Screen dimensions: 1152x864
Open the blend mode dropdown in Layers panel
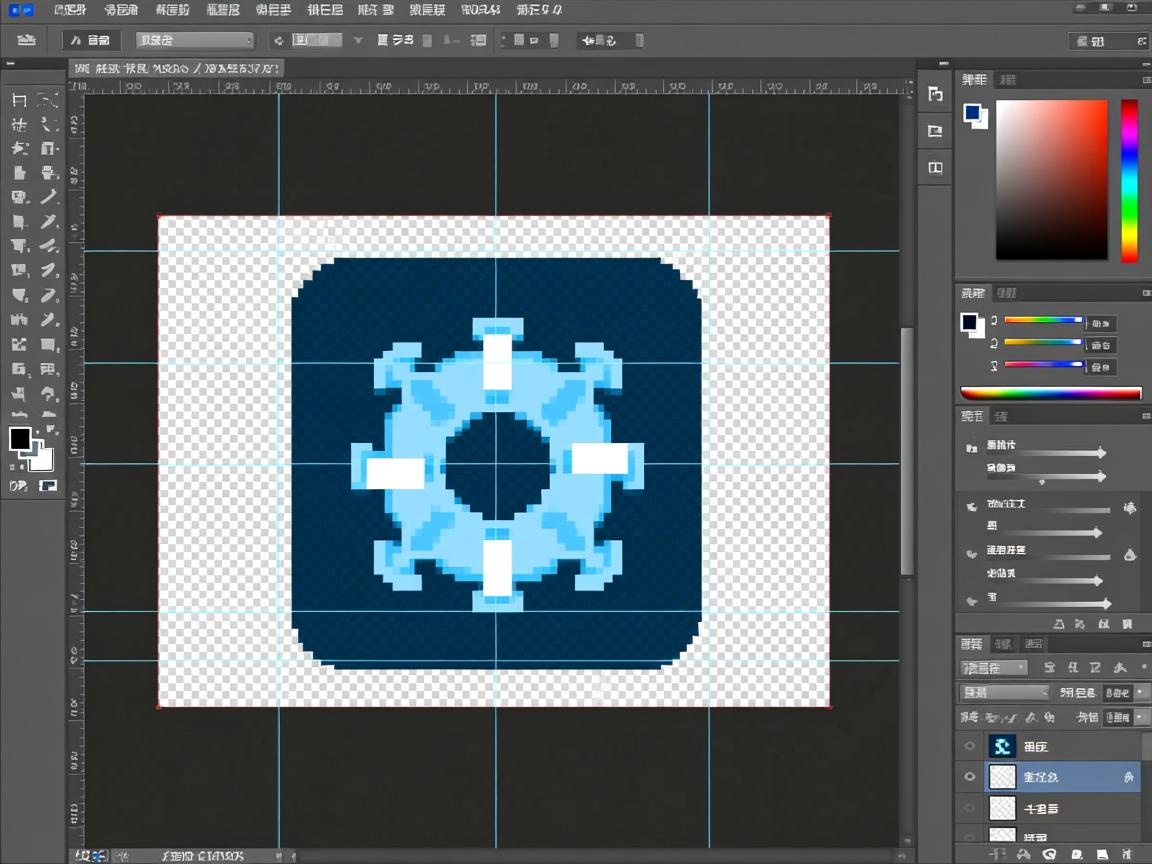tap(1004, 692)
